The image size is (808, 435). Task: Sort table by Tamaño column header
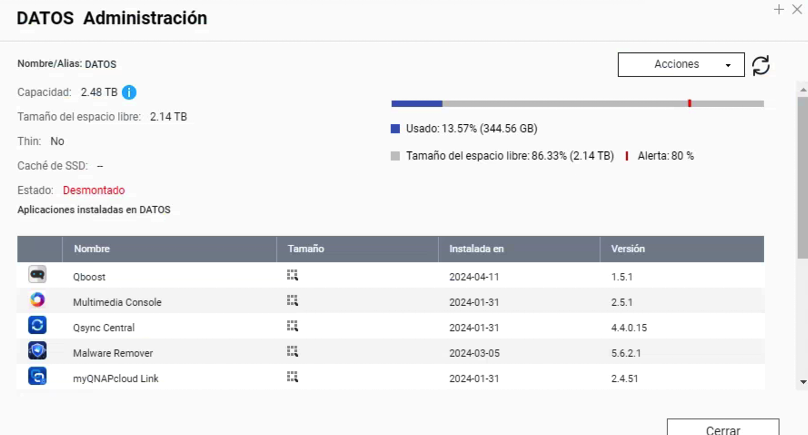coord(306,249)
